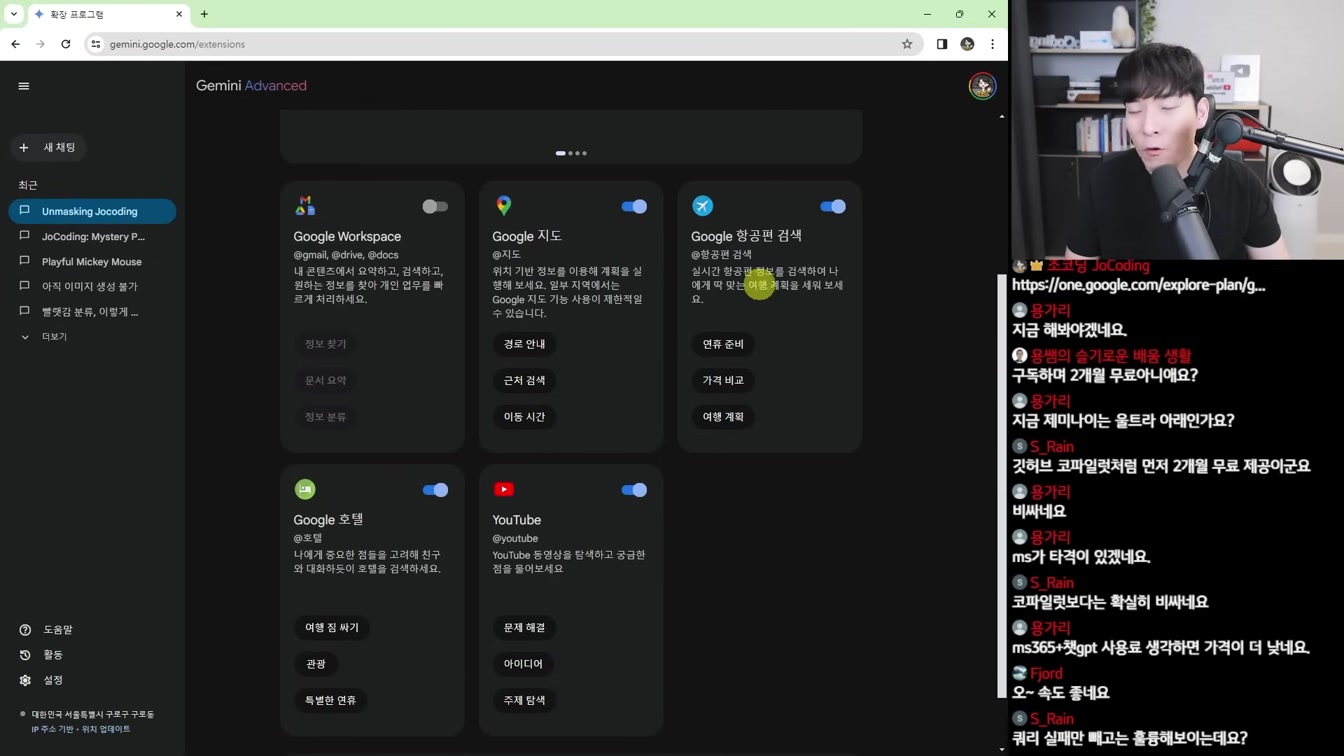Click the 여행 계획 chip

[723, 417]
